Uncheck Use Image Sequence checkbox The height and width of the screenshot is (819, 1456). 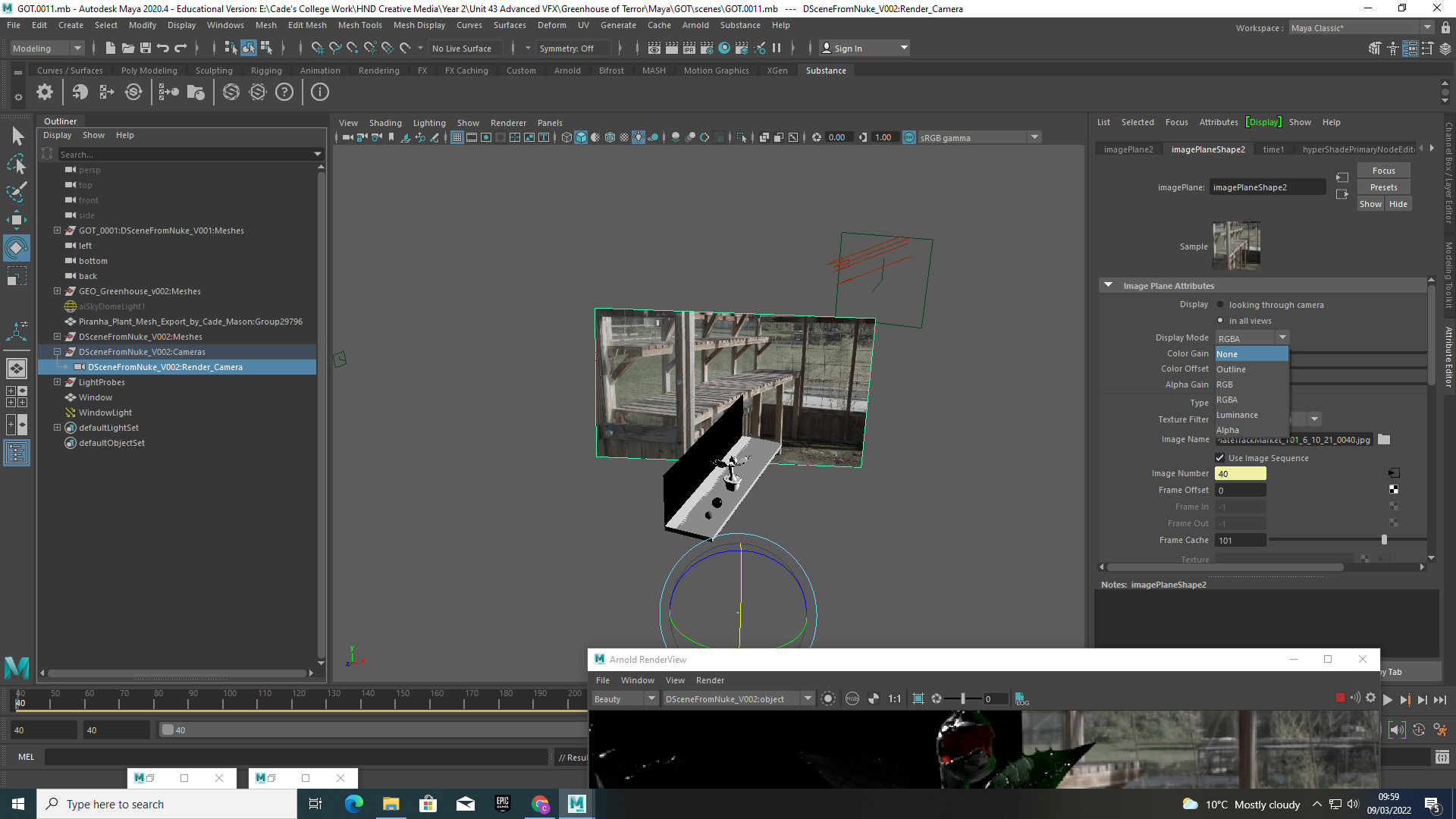pos(1220,458)
